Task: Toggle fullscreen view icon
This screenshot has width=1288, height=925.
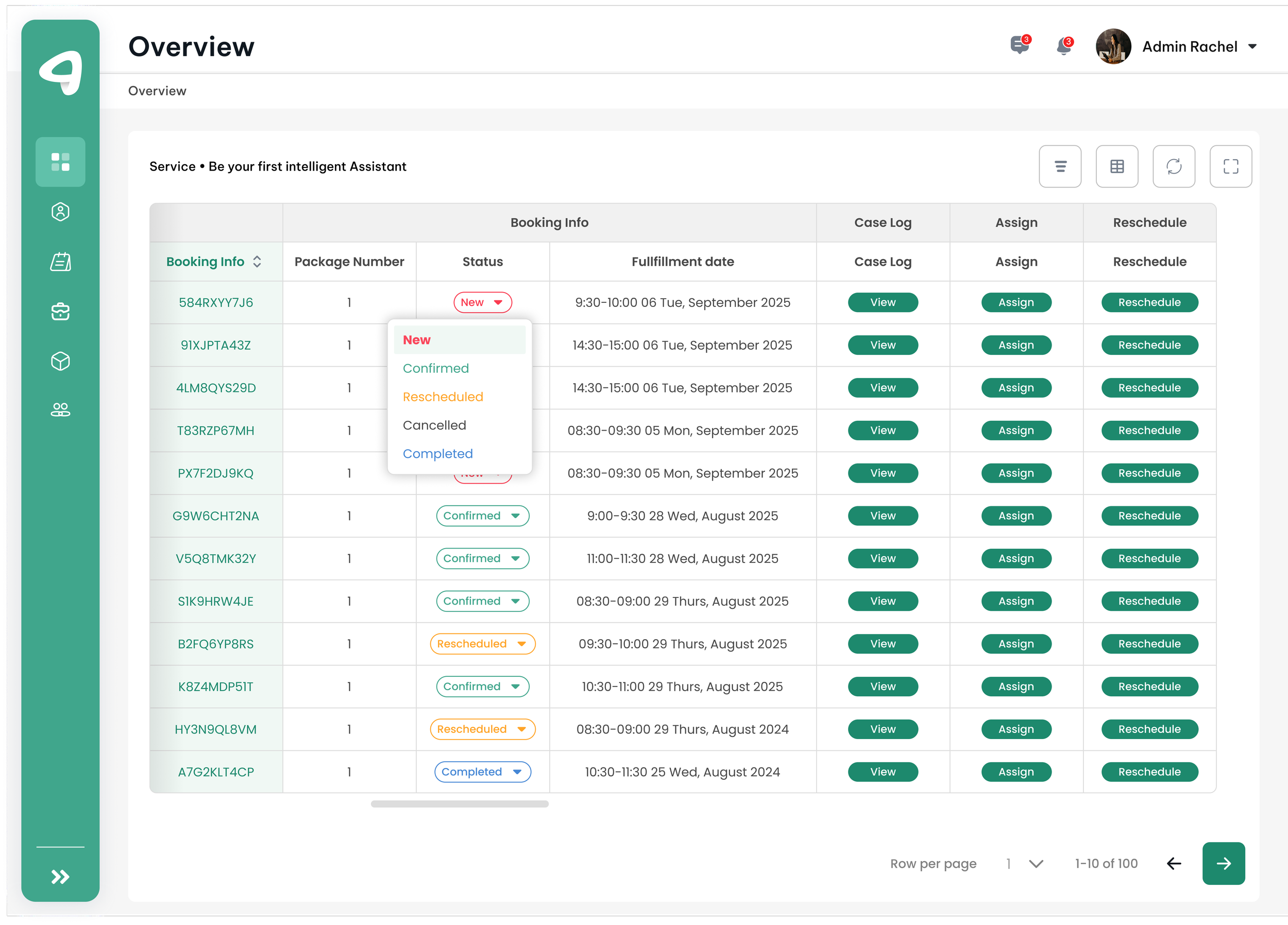Action: (x=1231, y=166)
